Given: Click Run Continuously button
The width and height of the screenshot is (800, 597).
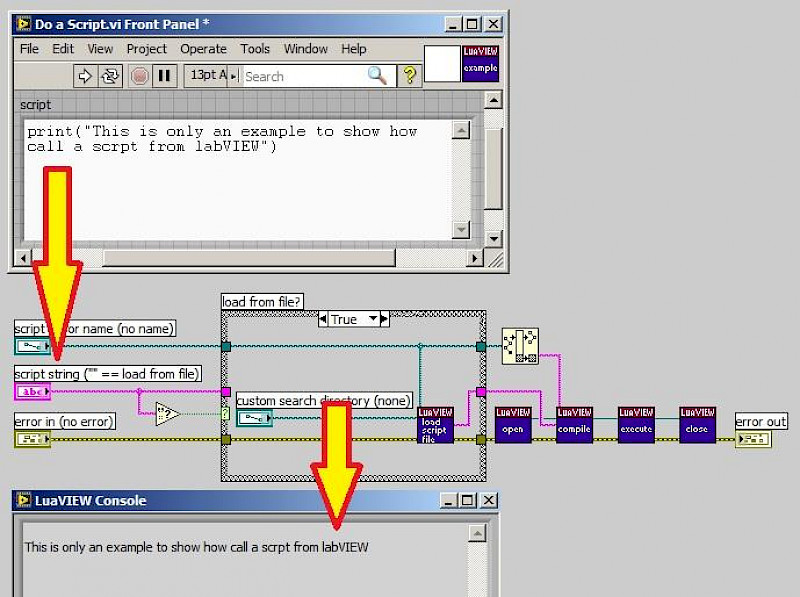Looking at the screenshot, I should tap(110, 76).
